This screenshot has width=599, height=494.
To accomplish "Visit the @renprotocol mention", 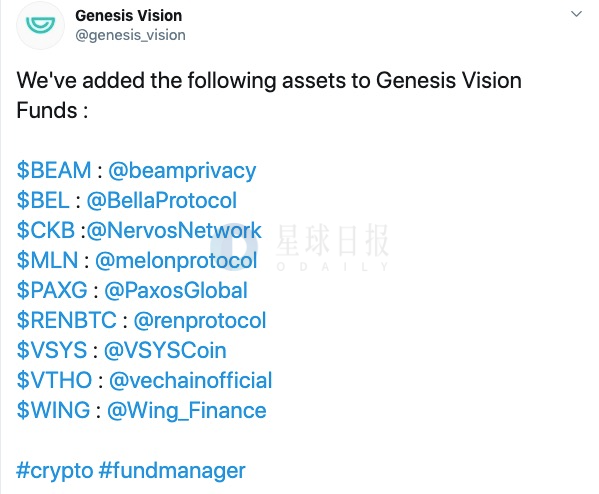I will click(x=199, y=321).
